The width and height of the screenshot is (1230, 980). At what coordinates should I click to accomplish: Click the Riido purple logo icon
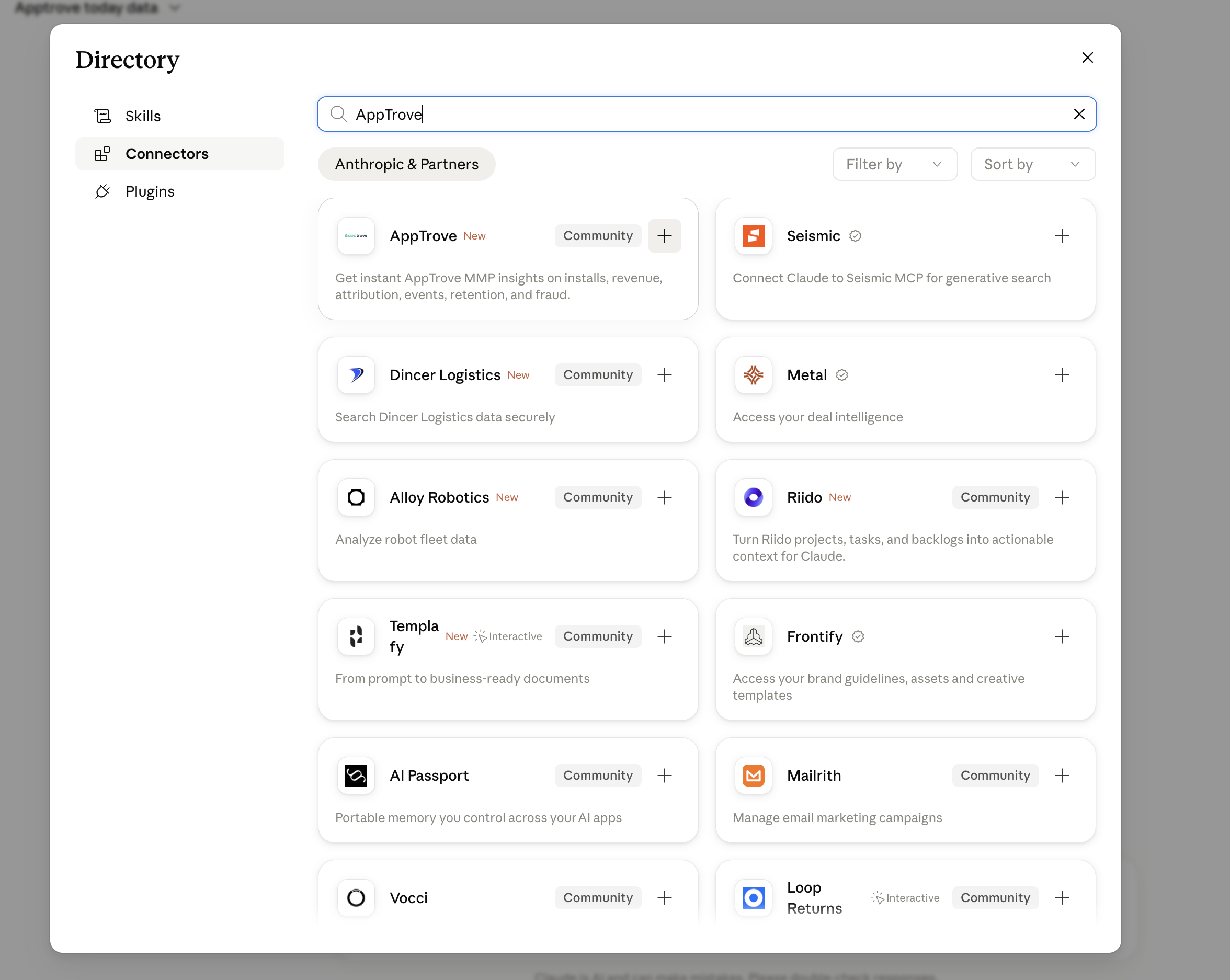tap(753, 497)
